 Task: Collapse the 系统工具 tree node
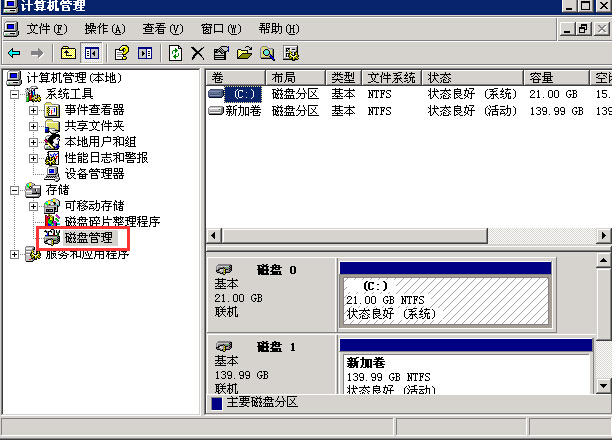(15, 94)
